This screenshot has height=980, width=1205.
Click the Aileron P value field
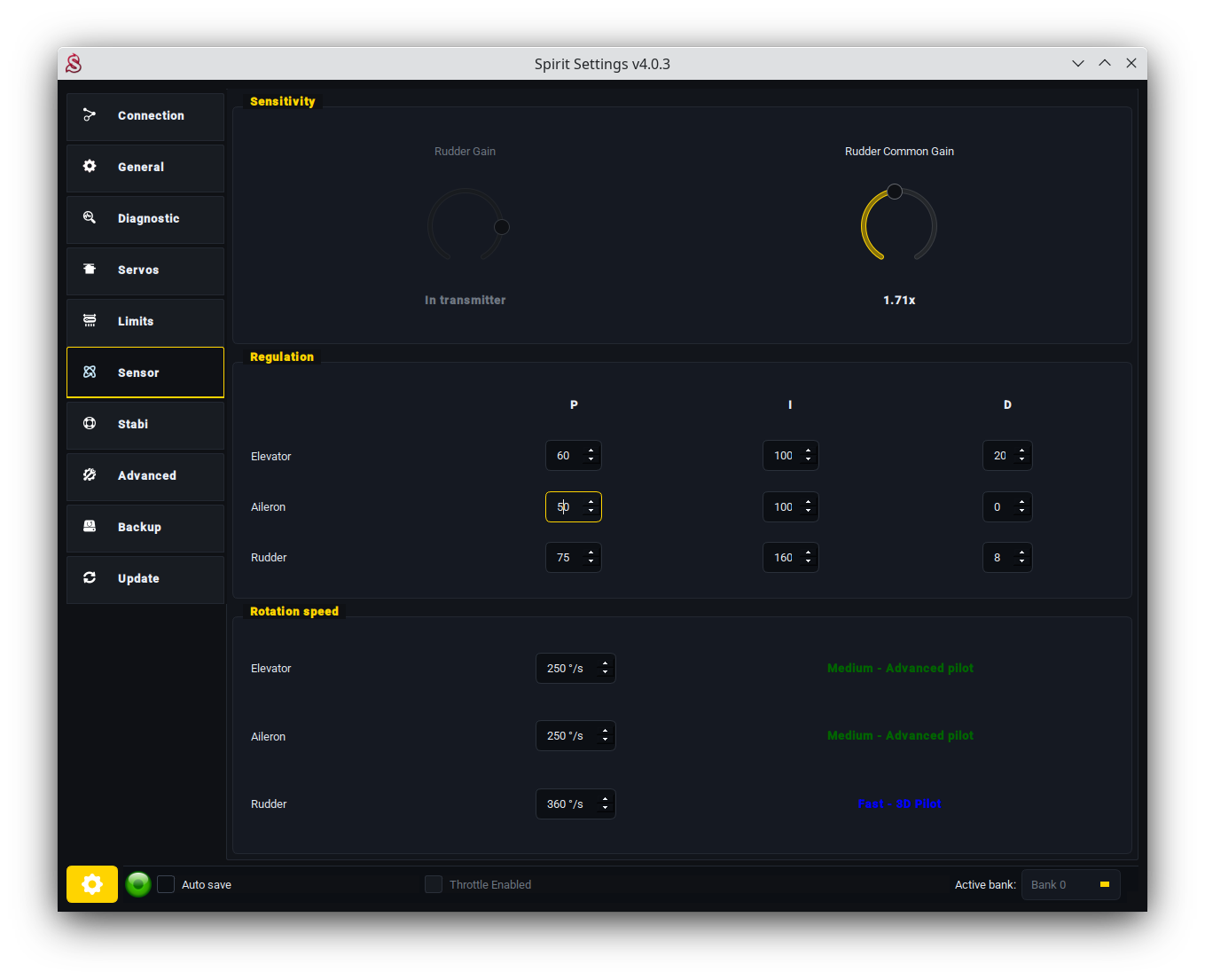(x=565, y=507)
